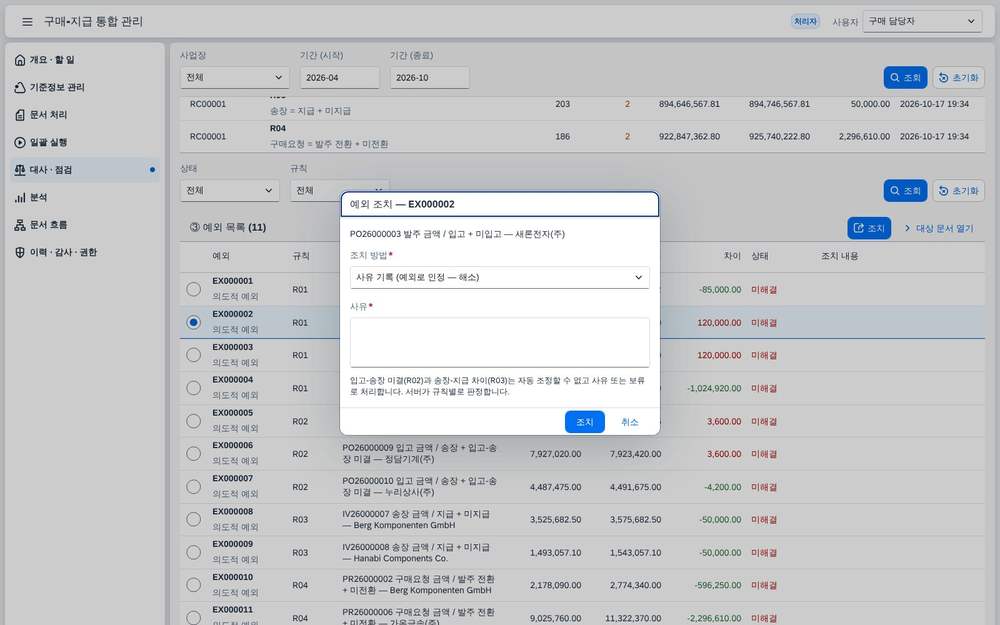Viewport: 1000px width, 625px height.
Task: Click the lower 초기화 reset button
Action: pos(958,191)
